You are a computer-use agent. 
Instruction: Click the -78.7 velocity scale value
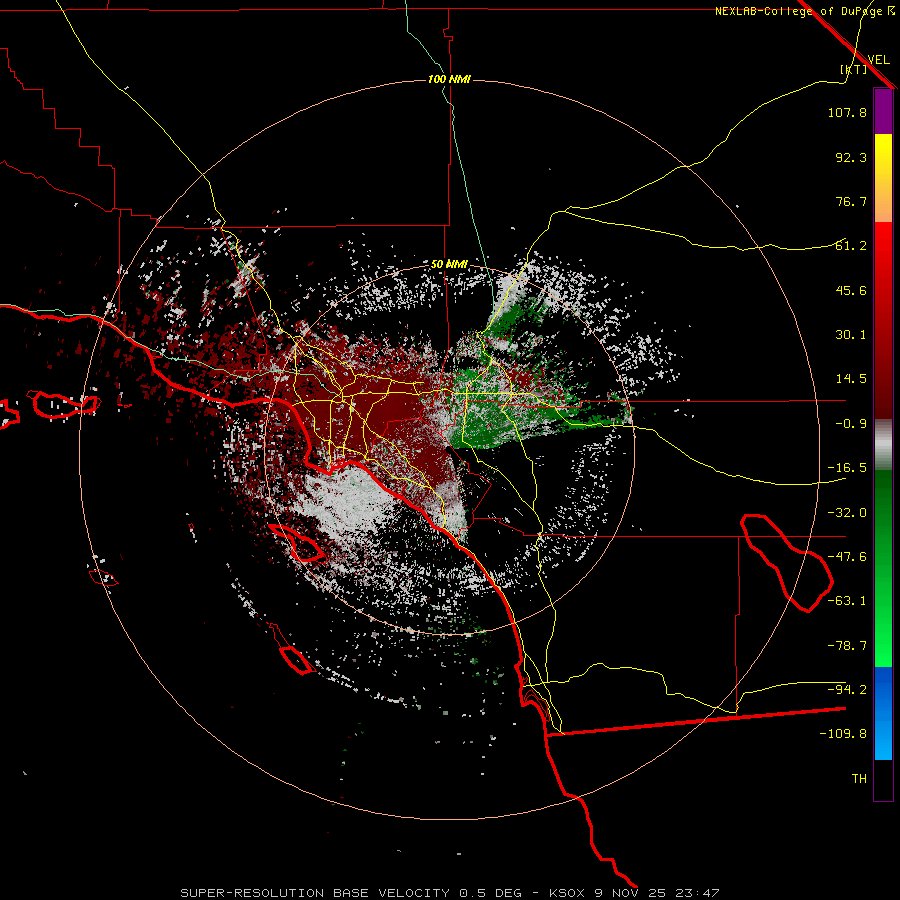(847, 646)
